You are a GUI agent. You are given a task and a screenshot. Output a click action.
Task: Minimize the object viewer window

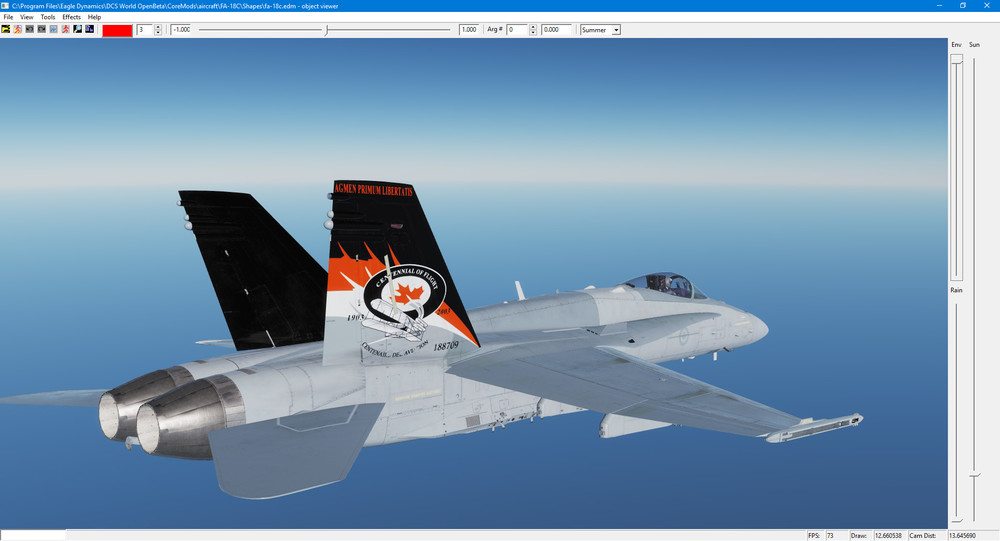click(939, 6)
